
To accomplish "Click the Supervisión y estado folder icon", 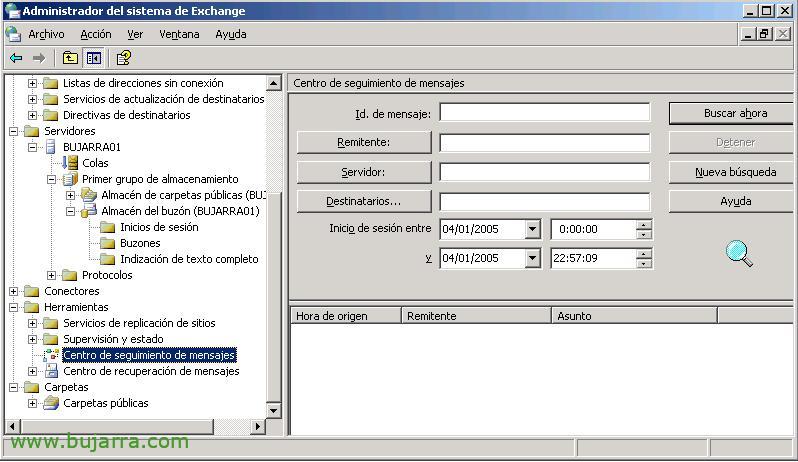I will 50,339.
